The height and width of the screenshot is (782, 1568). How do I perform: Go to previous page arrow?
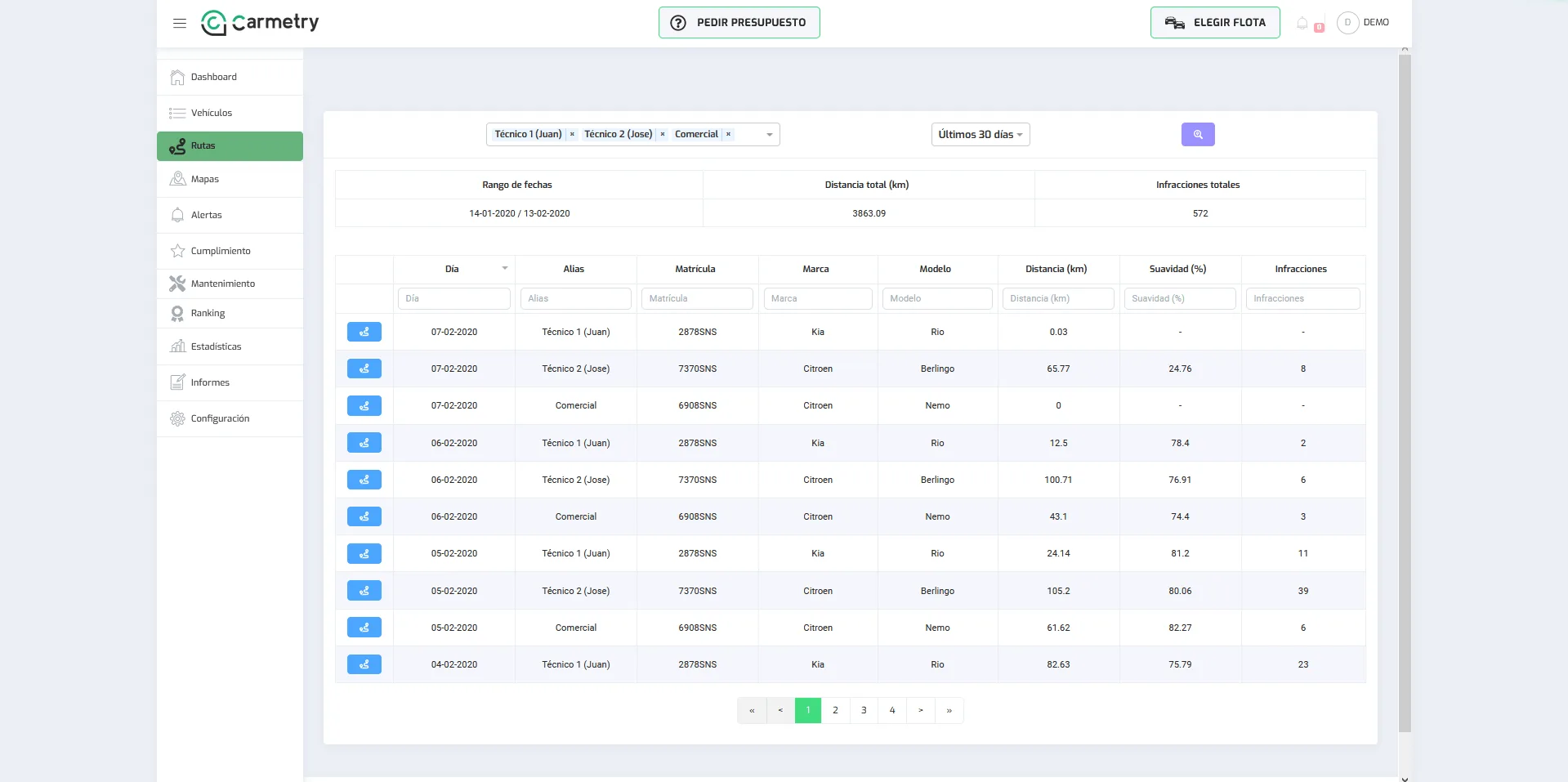(780, 710)
